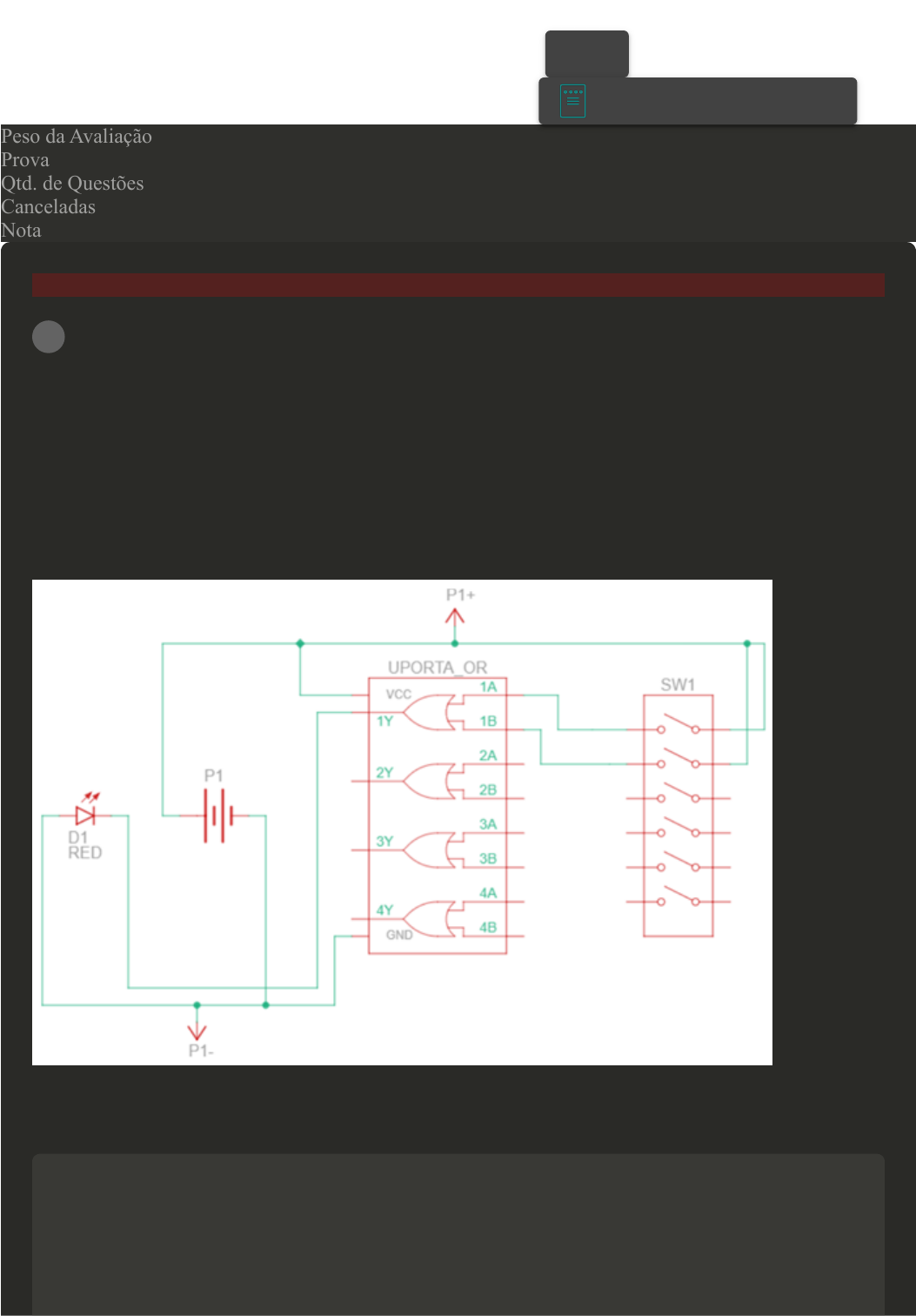Click the P1+ arrow terminal at the top of the diagram
The width and height of the screenshot is (916, 1316).
click(x=455, y=614)
